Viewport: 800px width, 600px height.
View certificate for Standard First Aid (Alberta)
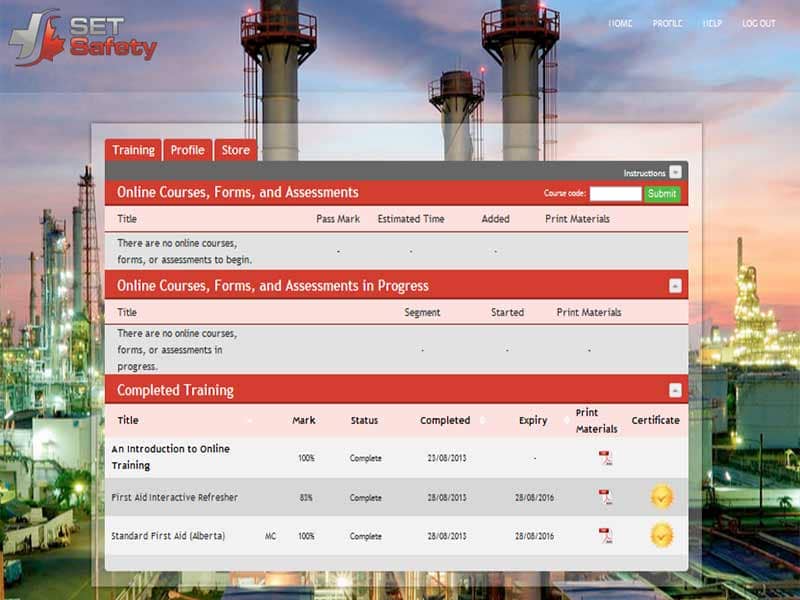pos(662,536)
